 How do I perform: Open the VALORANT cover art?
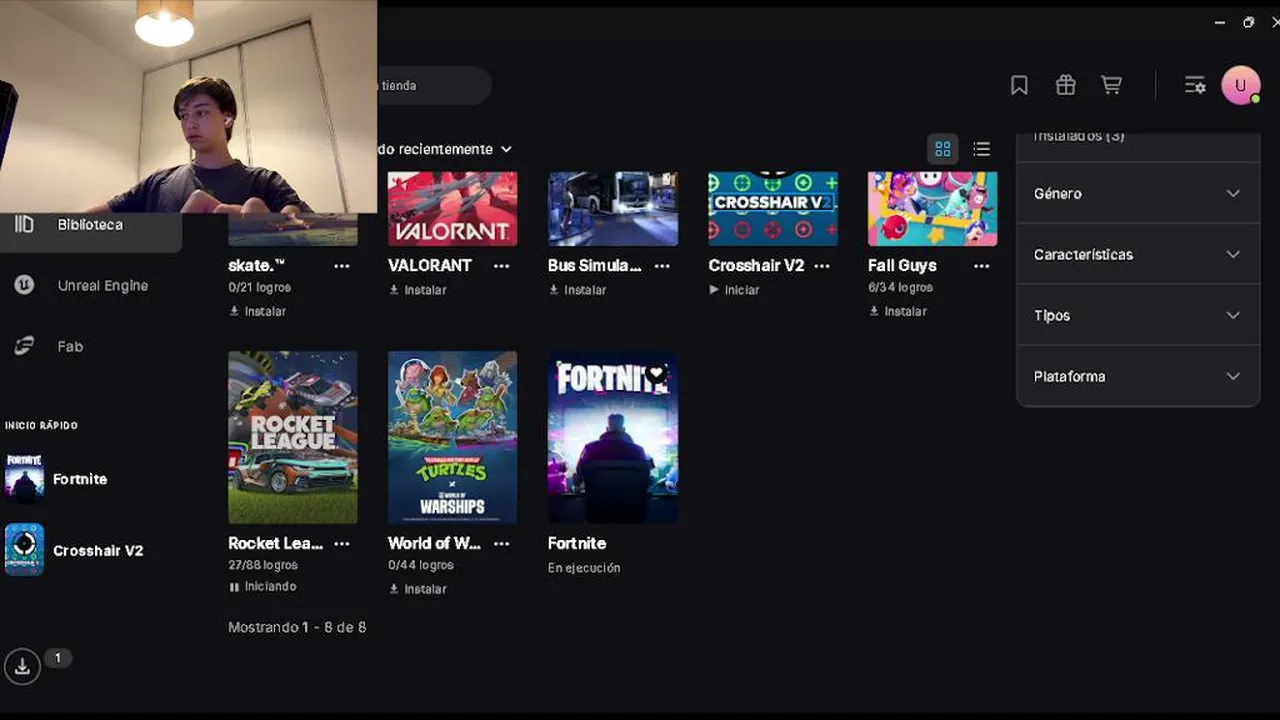[x=453, y=209]
